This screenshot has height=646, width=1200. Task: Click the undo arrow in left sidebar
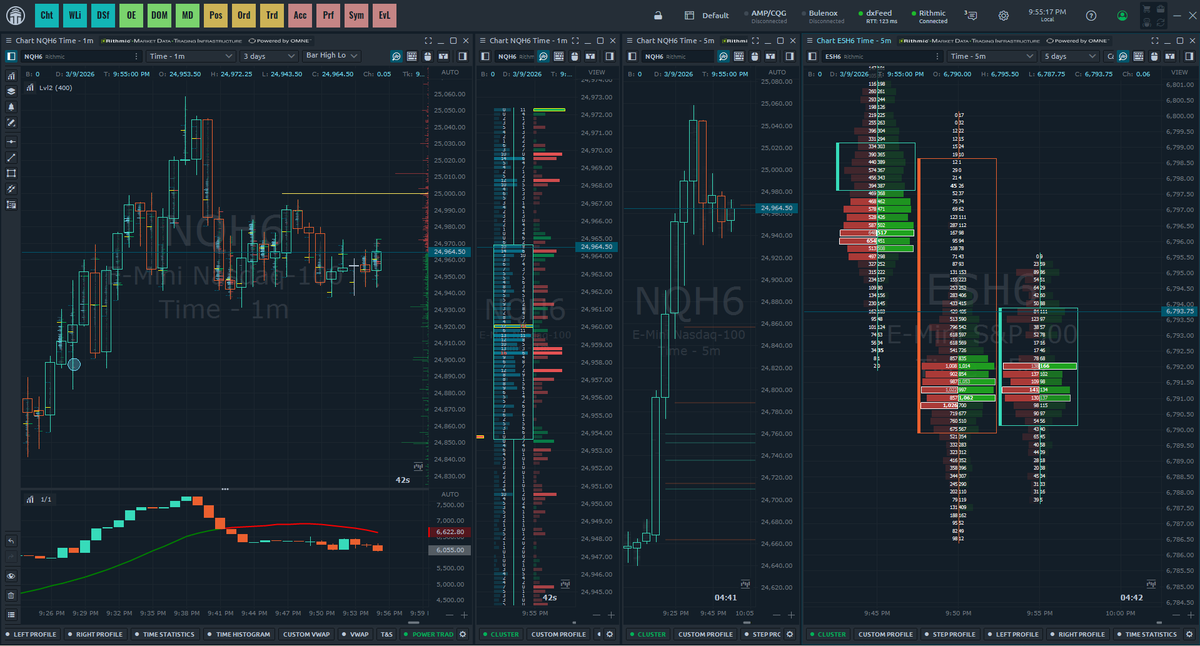11,541
